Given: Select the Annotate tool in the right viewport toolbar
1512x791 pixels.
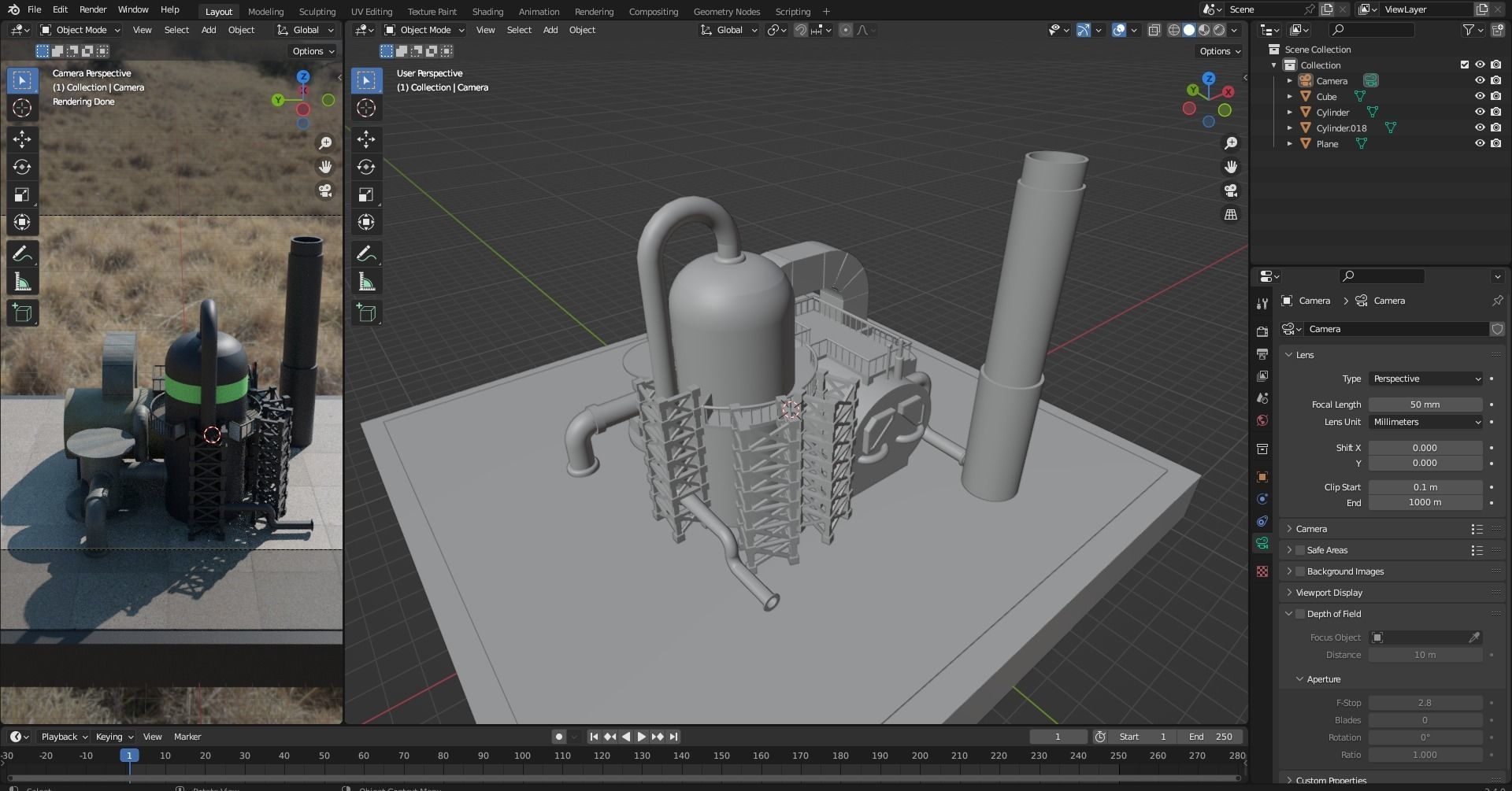Looking at the screenshot, I should pyautogui.click(x=366, y=253).
